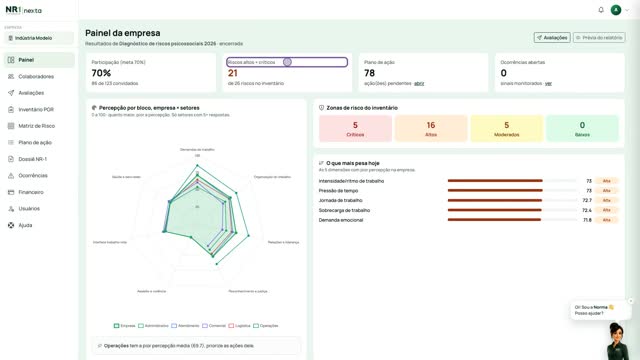640x360 pixels.
Task: Click the ver link in Ocorrências abertas
Action: pyautogui.click(x=548, y=83)
